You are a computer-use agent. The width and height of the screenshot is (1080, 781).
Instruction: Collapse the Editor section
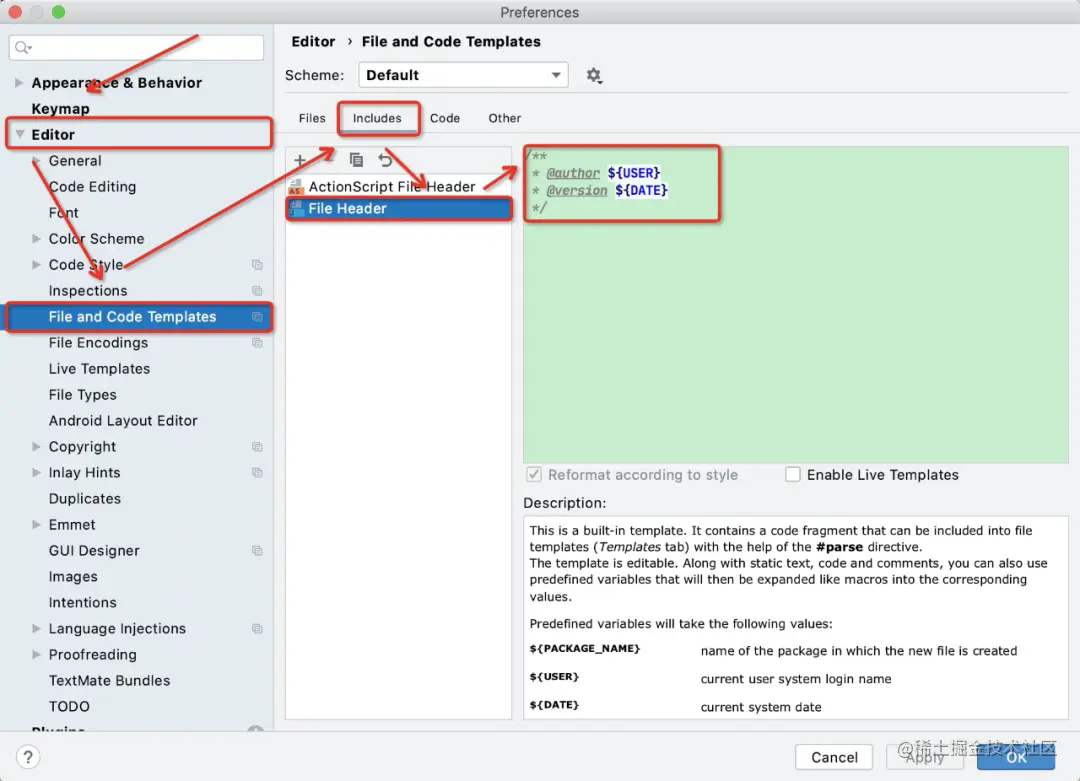(20, 134)
